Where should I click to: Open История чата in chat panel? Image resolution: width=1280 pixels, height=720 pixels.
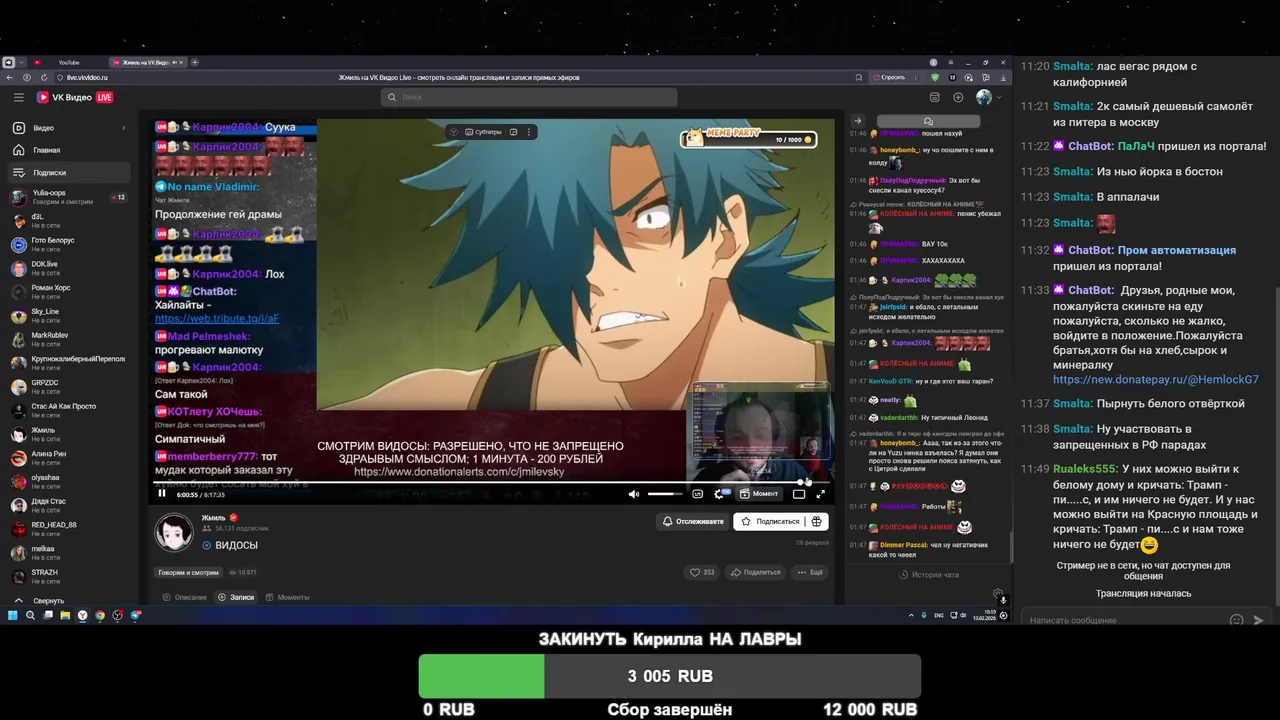[929, 574]
